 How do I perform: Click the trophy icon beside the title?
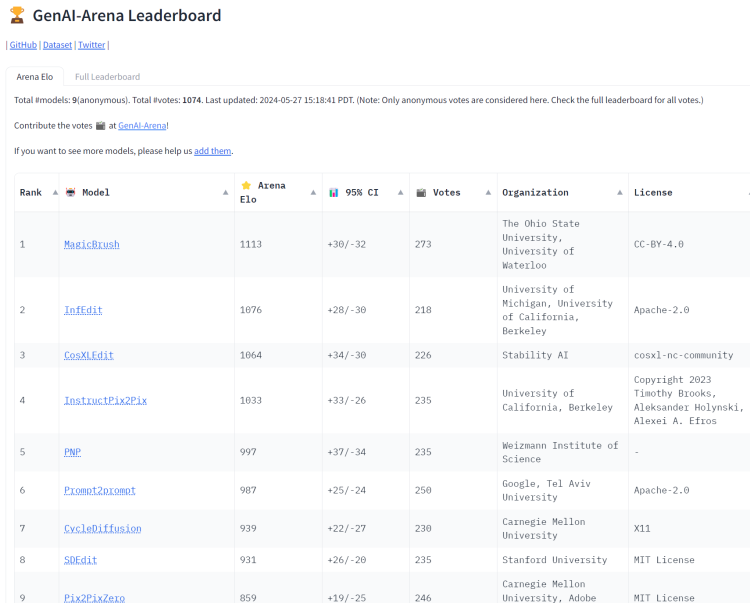pos(17,15)
